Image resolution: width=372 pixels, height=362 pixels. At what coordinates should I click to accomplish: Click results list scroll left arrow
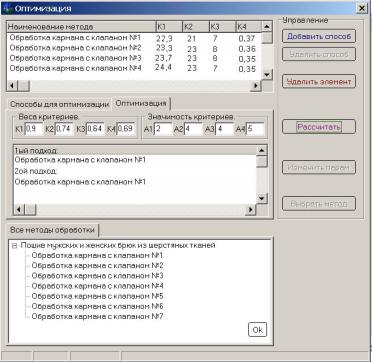pos(19,210)
